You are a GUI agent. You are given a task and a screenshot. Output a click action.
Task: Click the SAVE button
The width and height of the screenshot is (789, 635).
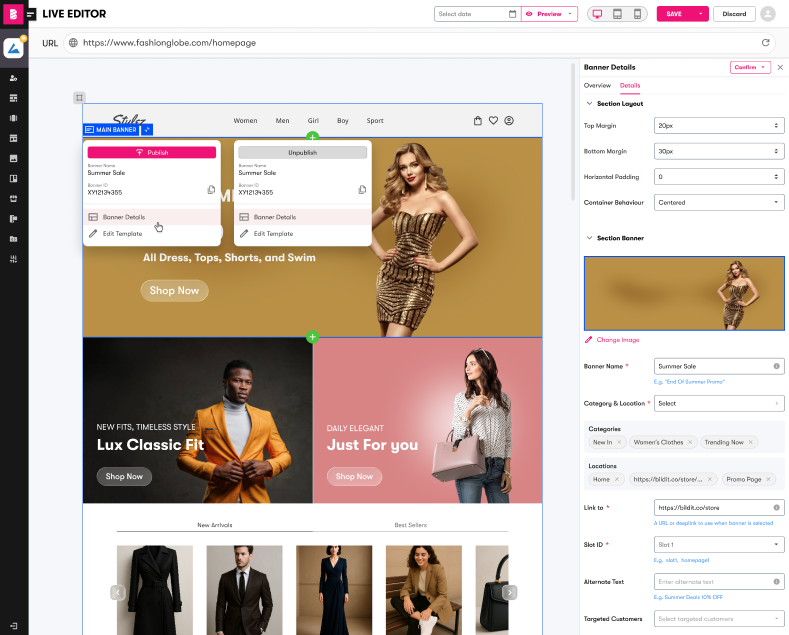point(674,14)
